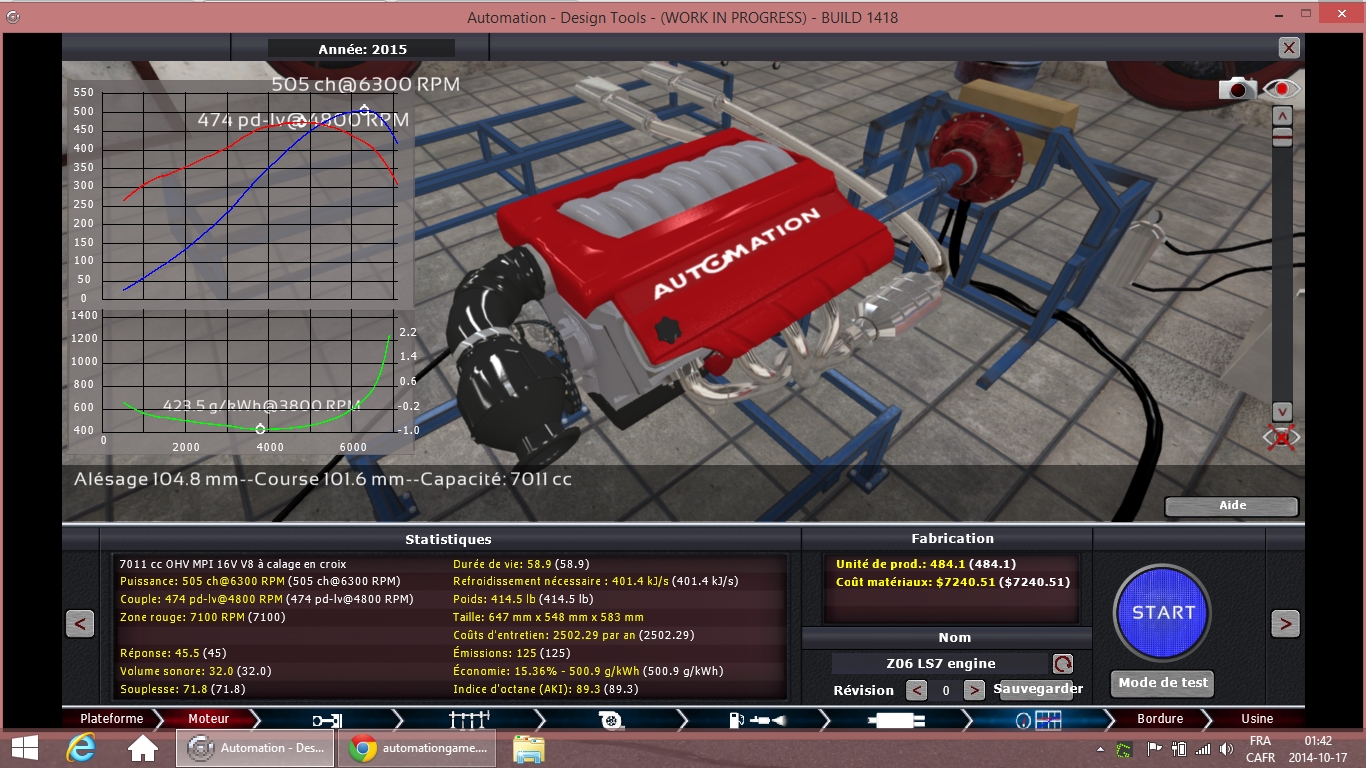Click the fuel consumption minimum marker
The height and width of the screenshot is (768, 1366).
click(261, 428)
